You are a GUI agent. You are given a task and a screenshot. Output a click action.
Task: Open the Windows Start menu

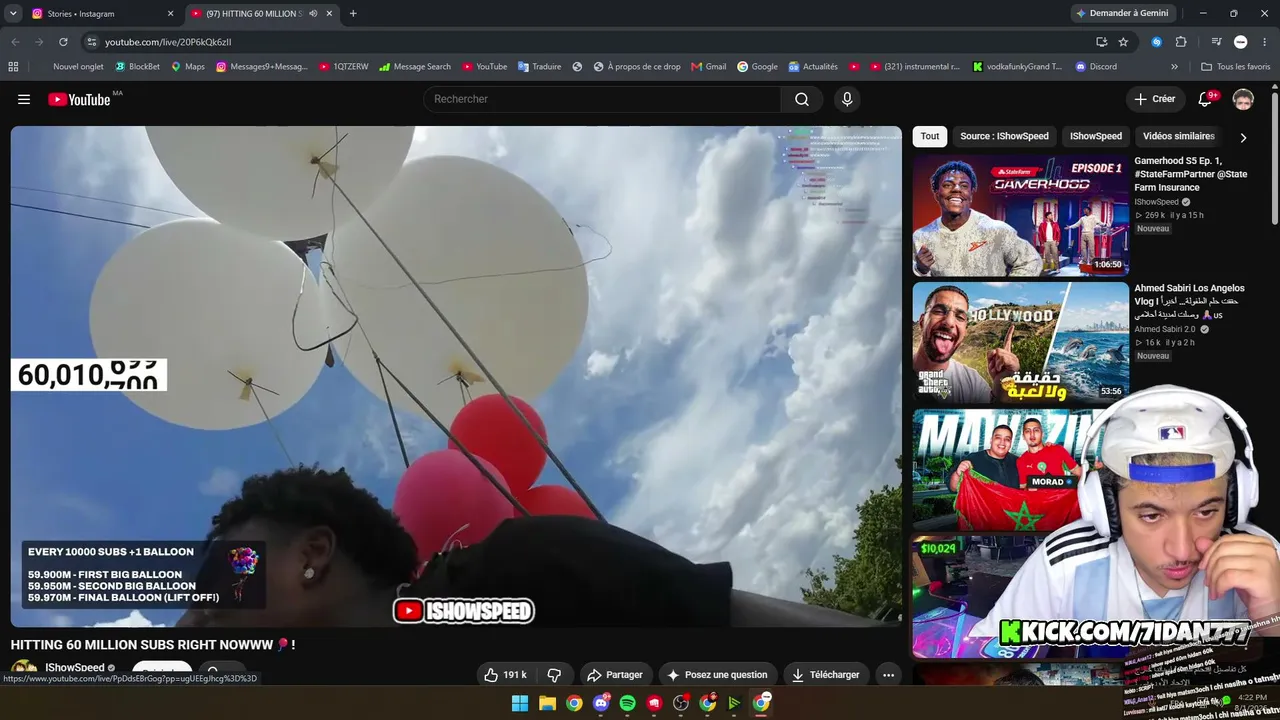click(520, 703)
